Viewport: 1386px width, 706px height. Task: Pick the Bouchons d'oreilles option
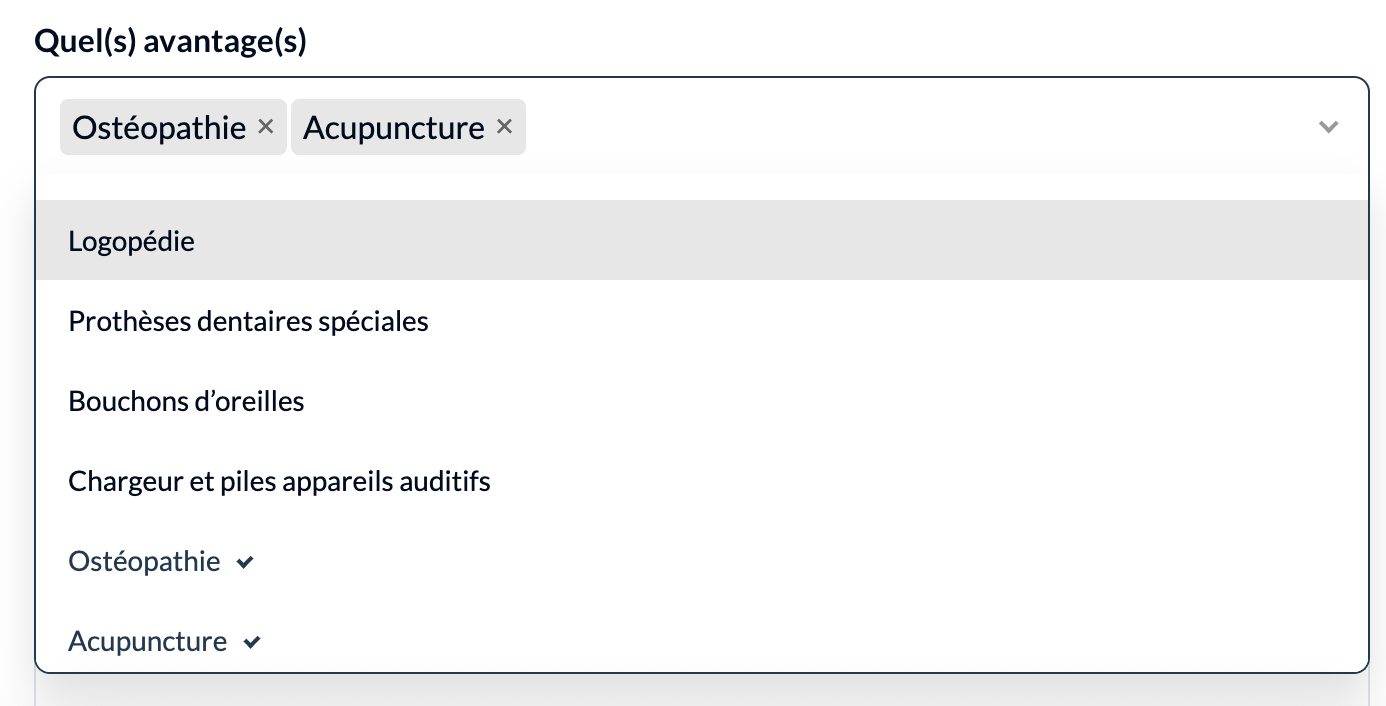coord(186,401)
